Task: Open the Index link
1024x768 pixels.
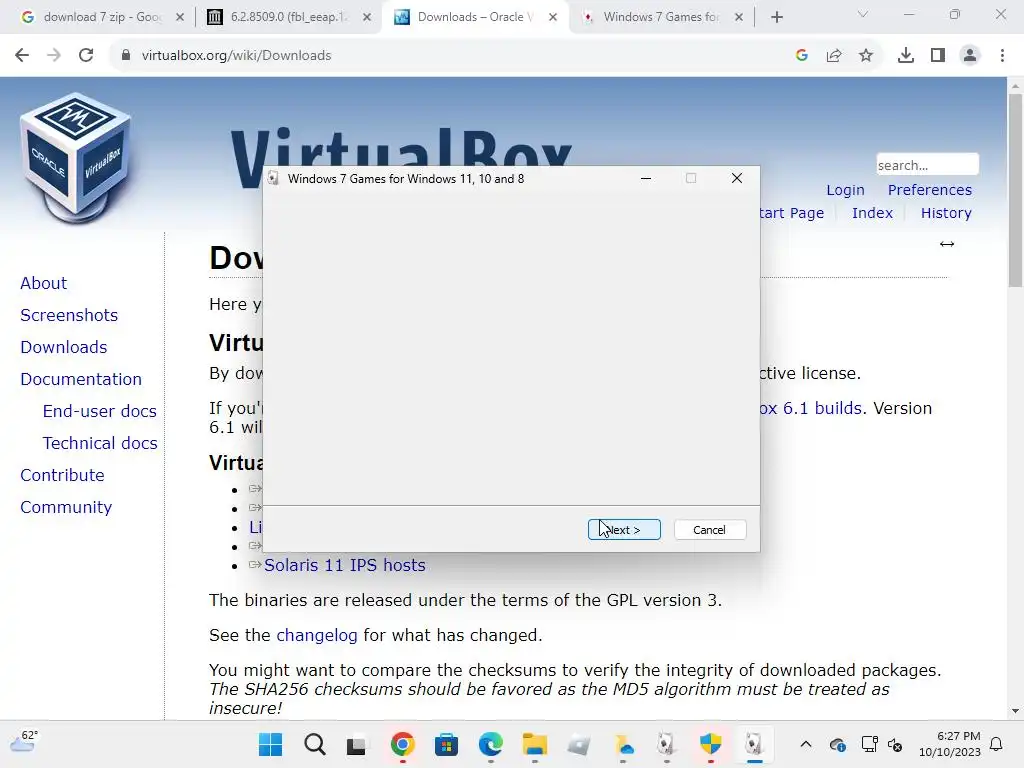Action: [x=872, y=213]
